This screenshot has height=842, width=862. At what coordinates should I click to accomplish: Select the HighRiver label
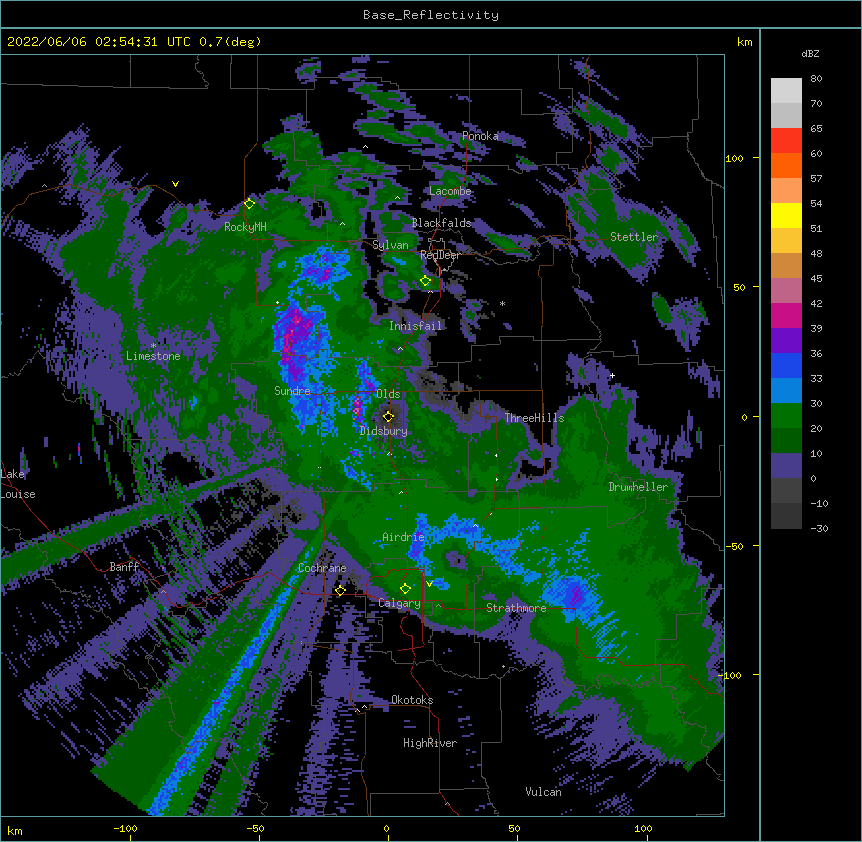point(430,743)
